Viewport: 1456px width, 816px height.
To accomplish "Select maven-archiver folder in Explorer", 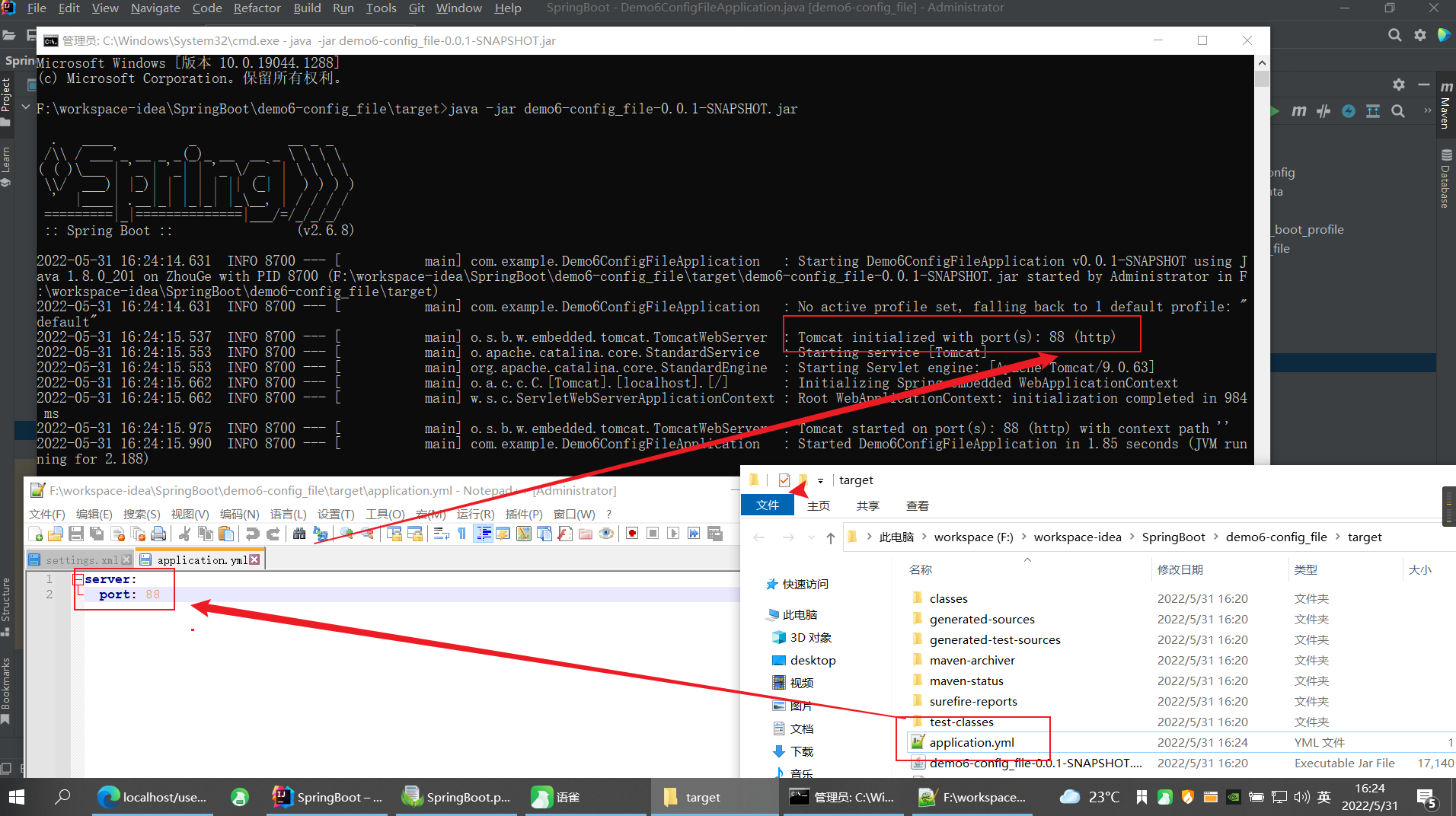I will 972,661.
